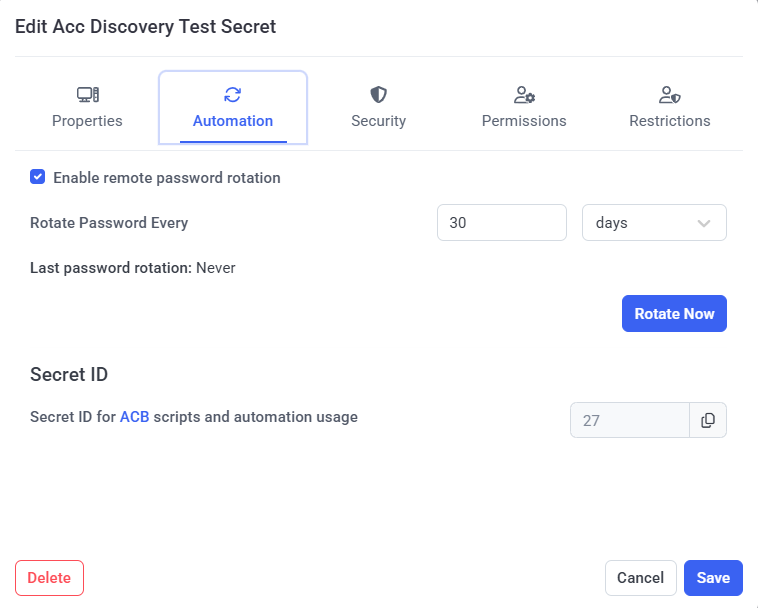The image size is (758, 608).
Task: Click the Permissions user-gear icon
Action: click(x=524, y=95)
